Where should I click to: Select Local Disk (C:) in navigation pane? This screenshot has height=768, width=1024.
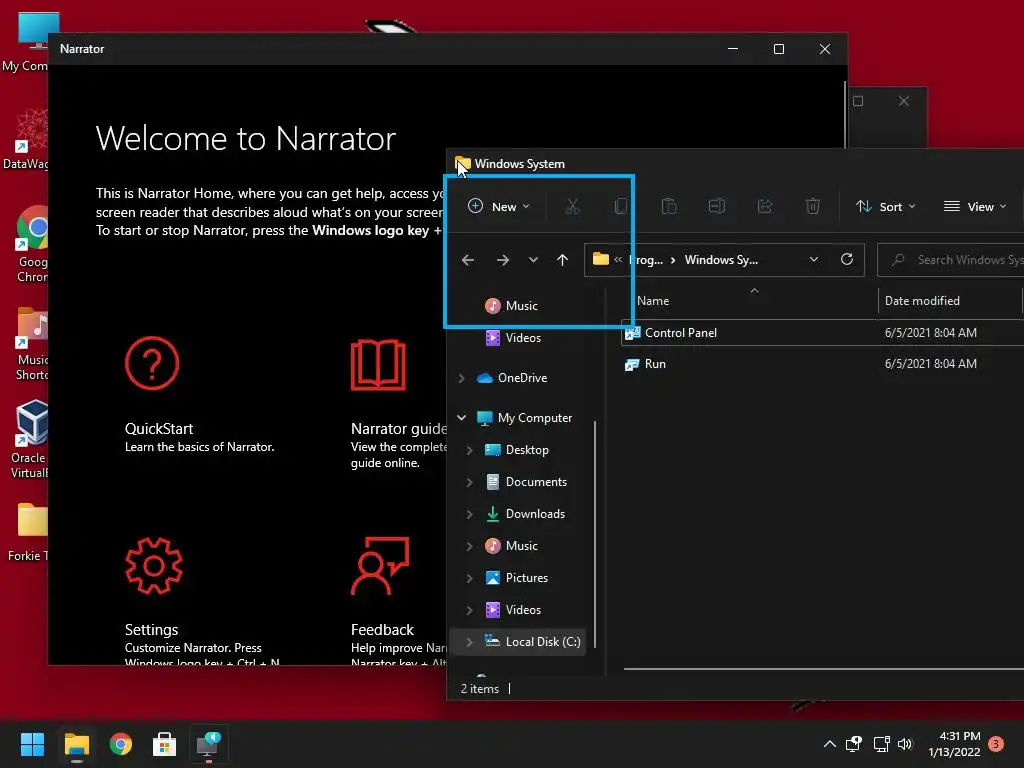pyautogui.click(x=542, y=642)
